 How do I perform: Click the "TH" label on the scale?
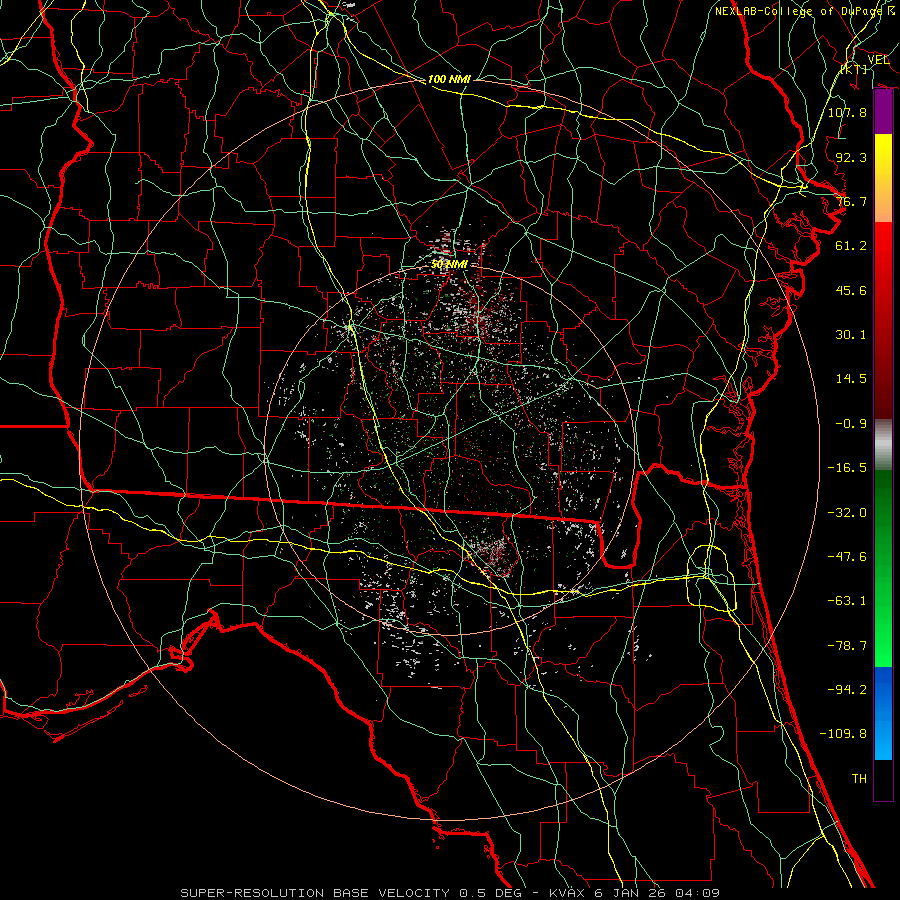point(859,779)
